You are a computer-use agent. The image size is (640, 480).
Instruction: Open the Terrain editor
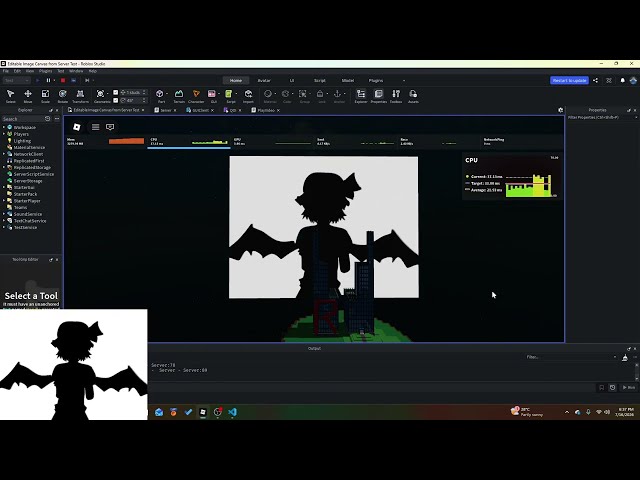pos(179,96)
